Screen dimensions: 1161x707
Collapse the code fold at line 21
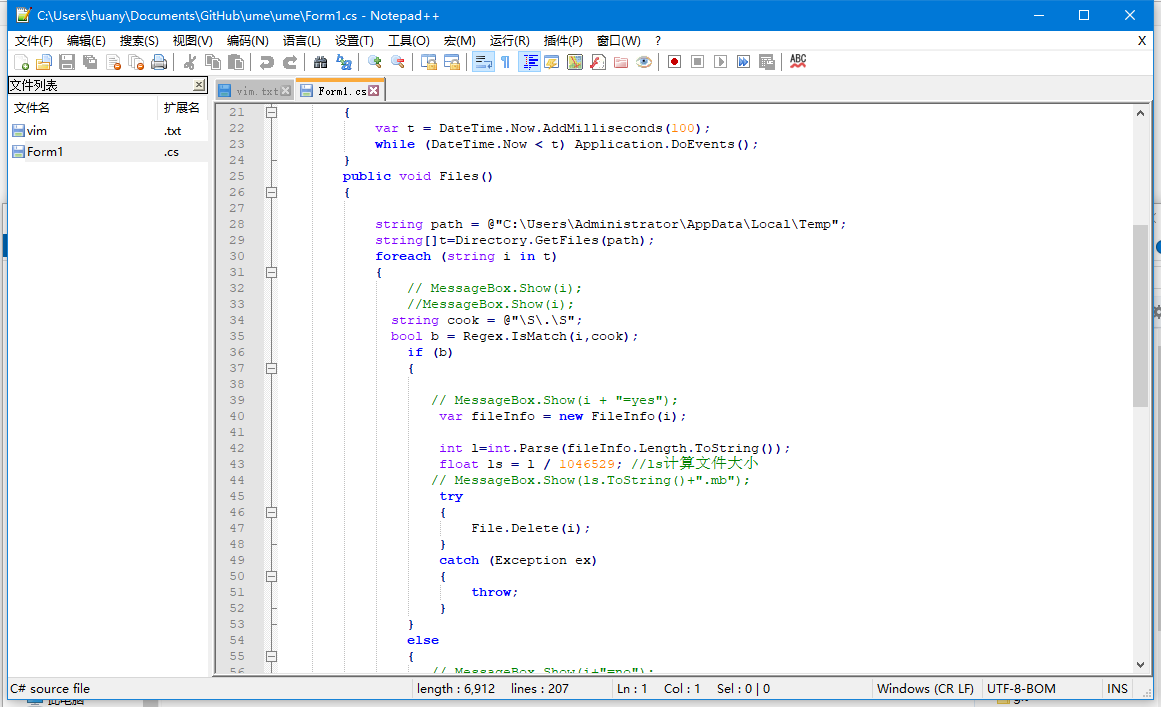tap(272, 113)
